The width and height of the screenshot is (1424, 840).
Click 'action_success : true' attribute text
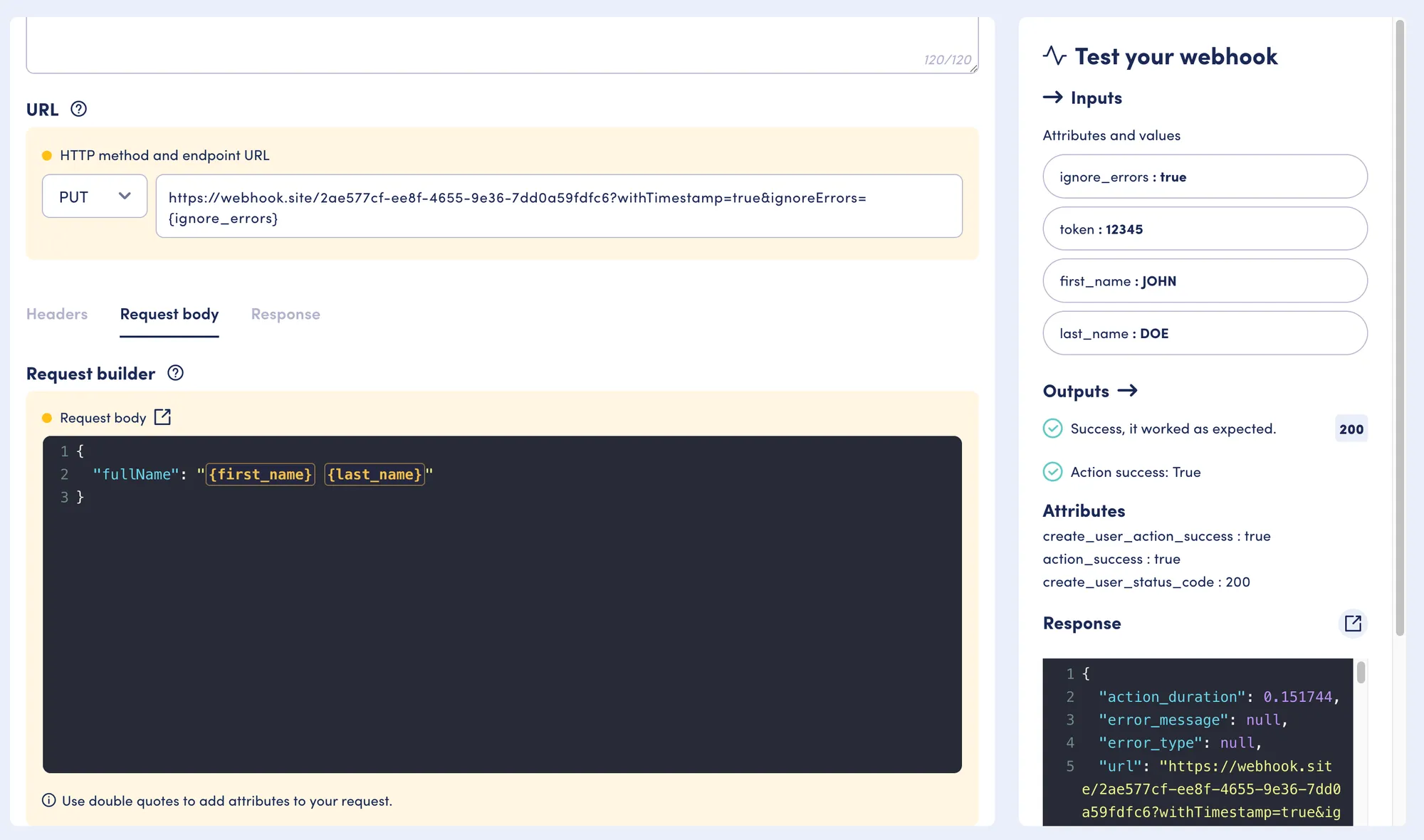click(x=1111, y=559)
